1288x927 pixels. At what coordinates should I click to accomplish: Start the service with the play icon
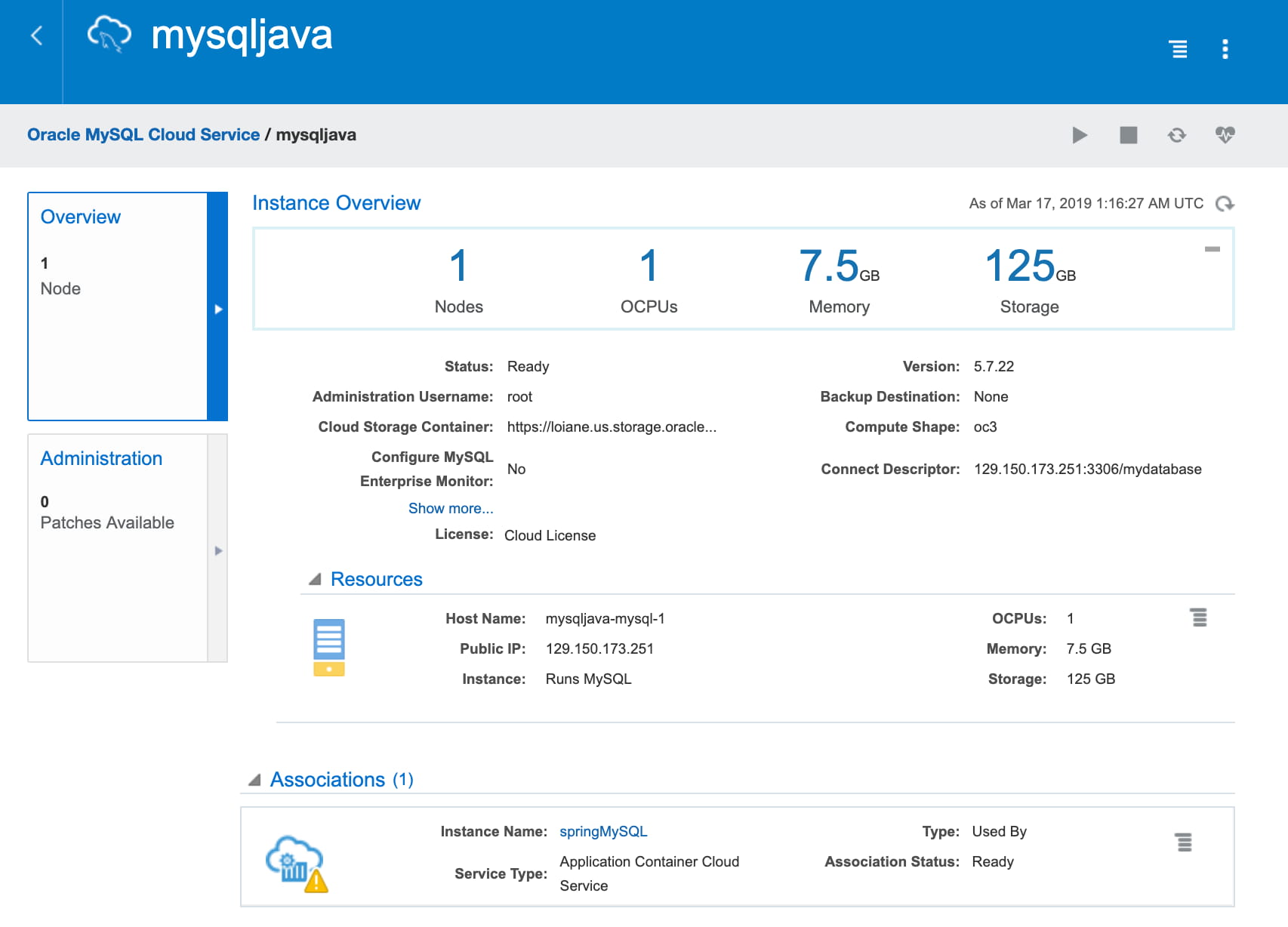pos(1080,135)
